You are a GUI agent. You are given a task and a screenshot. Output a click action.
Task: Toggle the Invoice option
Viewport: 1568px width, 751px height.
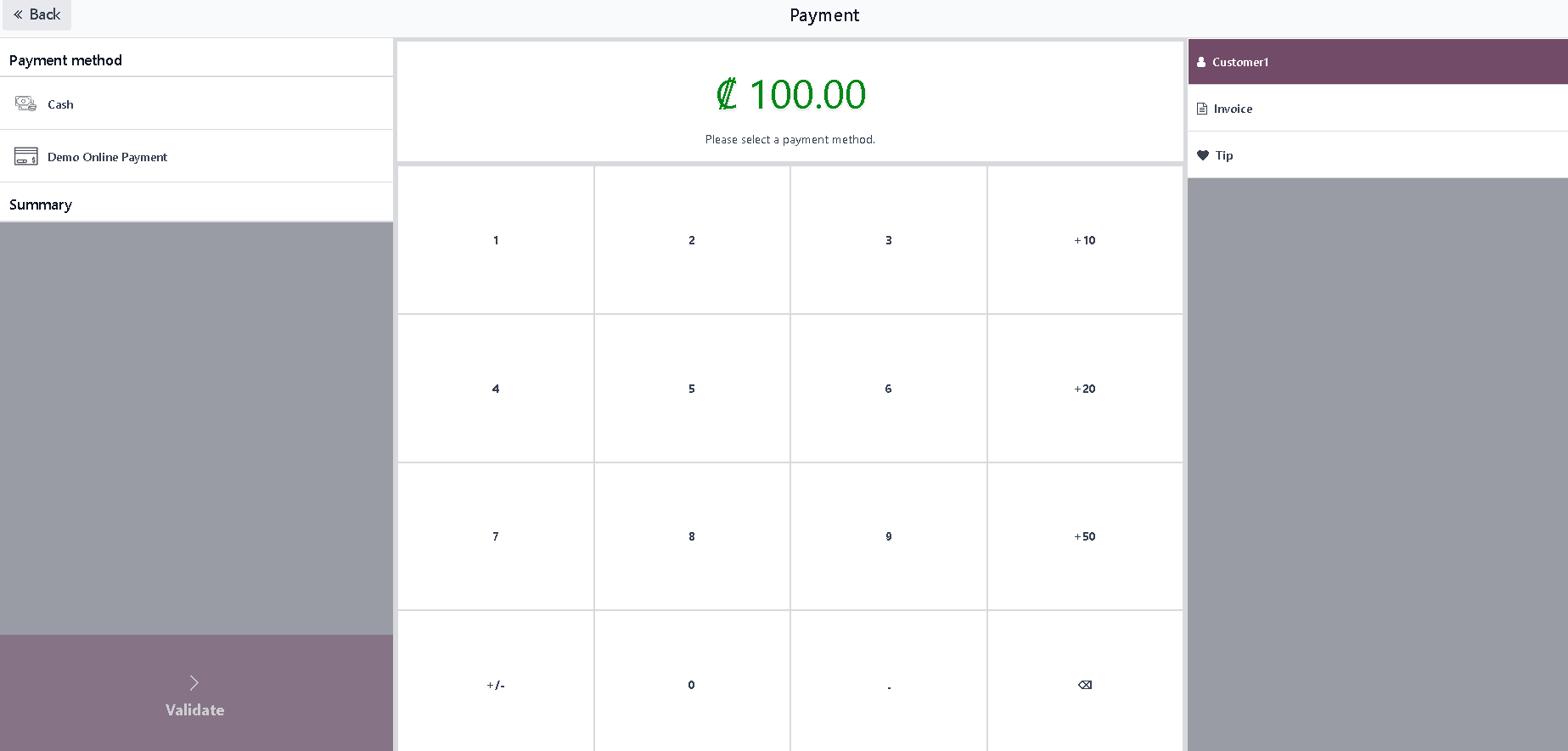click(1378, 109)
